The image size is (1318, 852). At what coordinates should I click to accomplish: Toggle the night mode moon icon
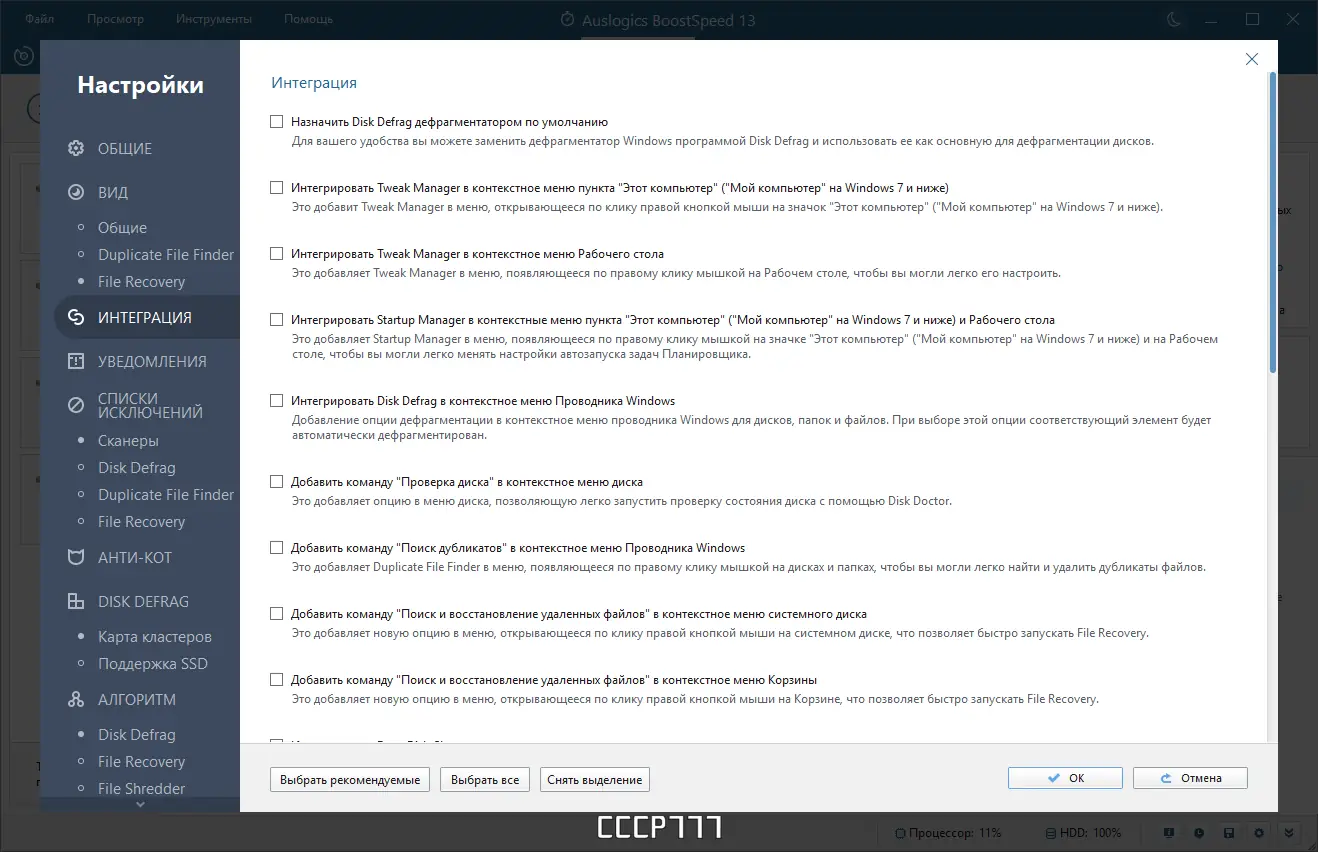[x=1174, y=19]
